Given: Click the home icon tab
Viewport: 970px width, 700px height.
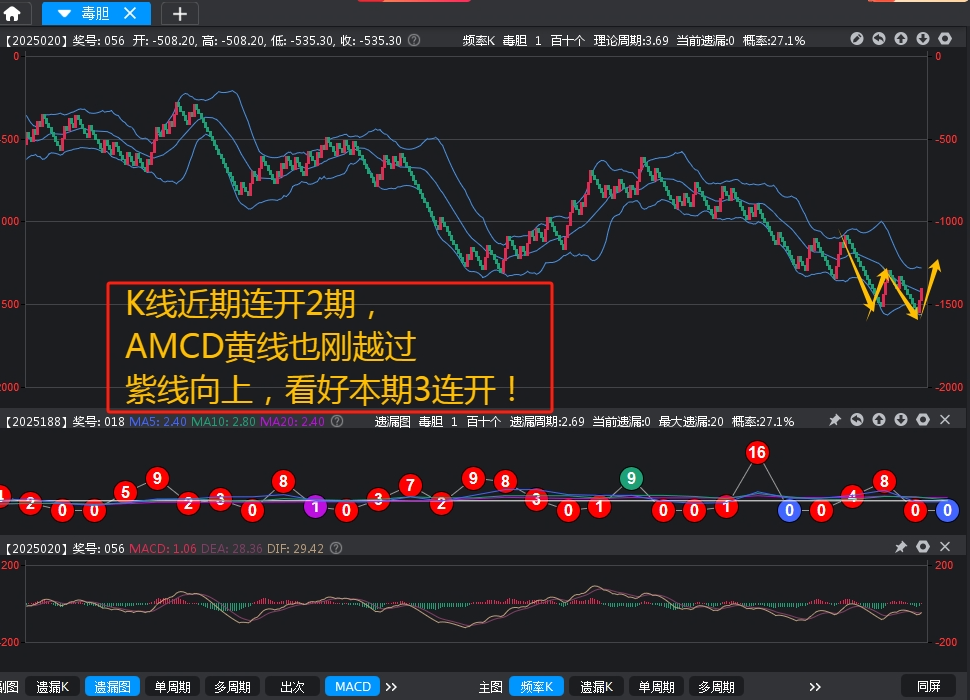Looking at the screenshot, I should (x=13, y=13).
